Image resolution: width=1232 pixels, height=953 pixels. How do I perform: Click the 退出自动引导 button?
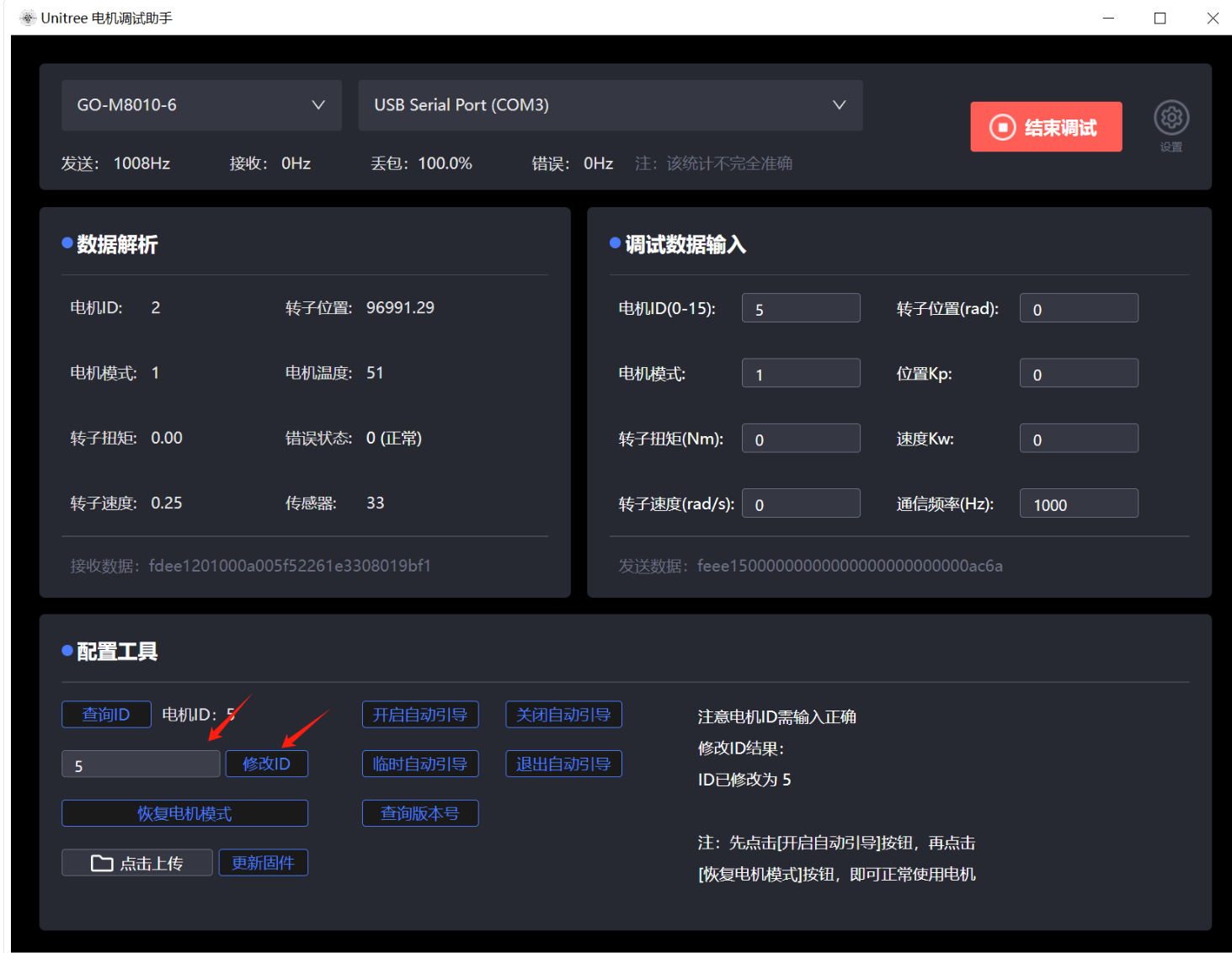tap(563, 764)
